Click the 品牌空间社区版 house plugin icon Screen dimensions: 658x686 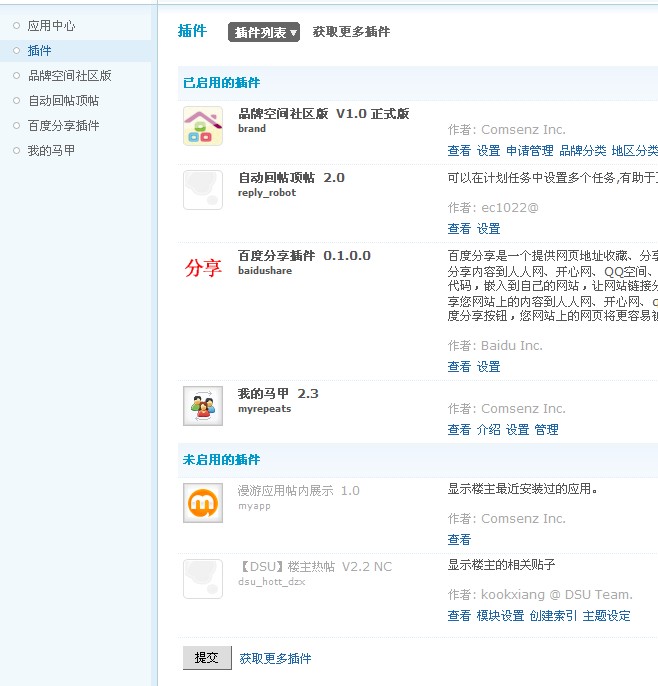click(x=203, y=126)
